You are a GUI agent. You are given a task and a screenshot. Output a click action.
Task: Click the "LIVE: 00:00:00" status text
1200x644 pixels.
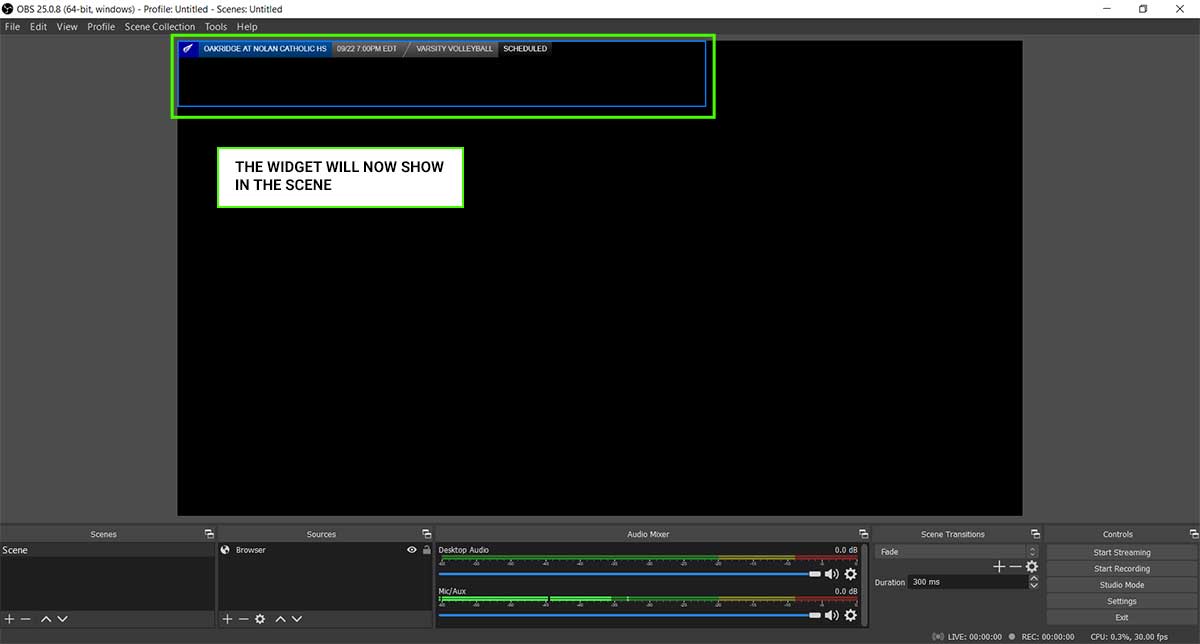coord(974,636)
